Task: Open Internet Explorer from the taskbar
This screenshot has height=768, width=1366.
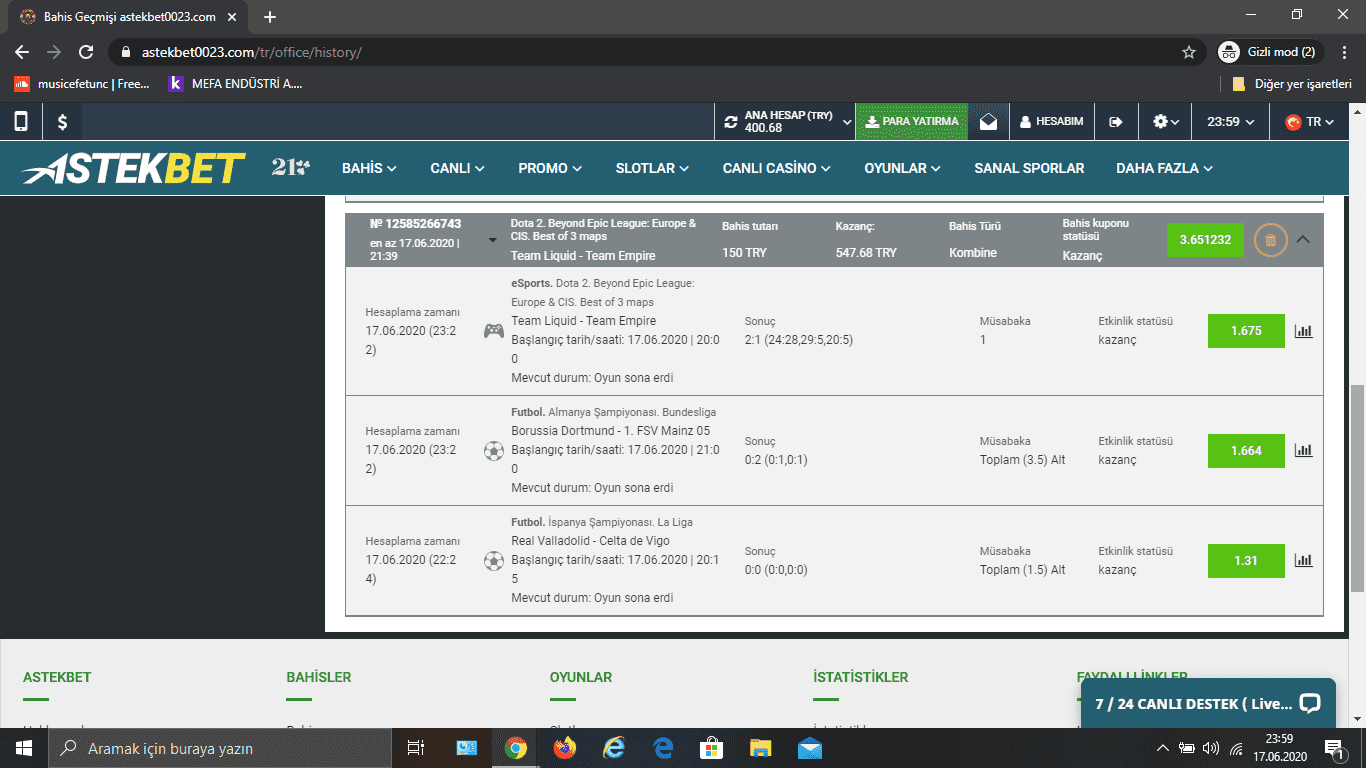Action: pos(614,748)
